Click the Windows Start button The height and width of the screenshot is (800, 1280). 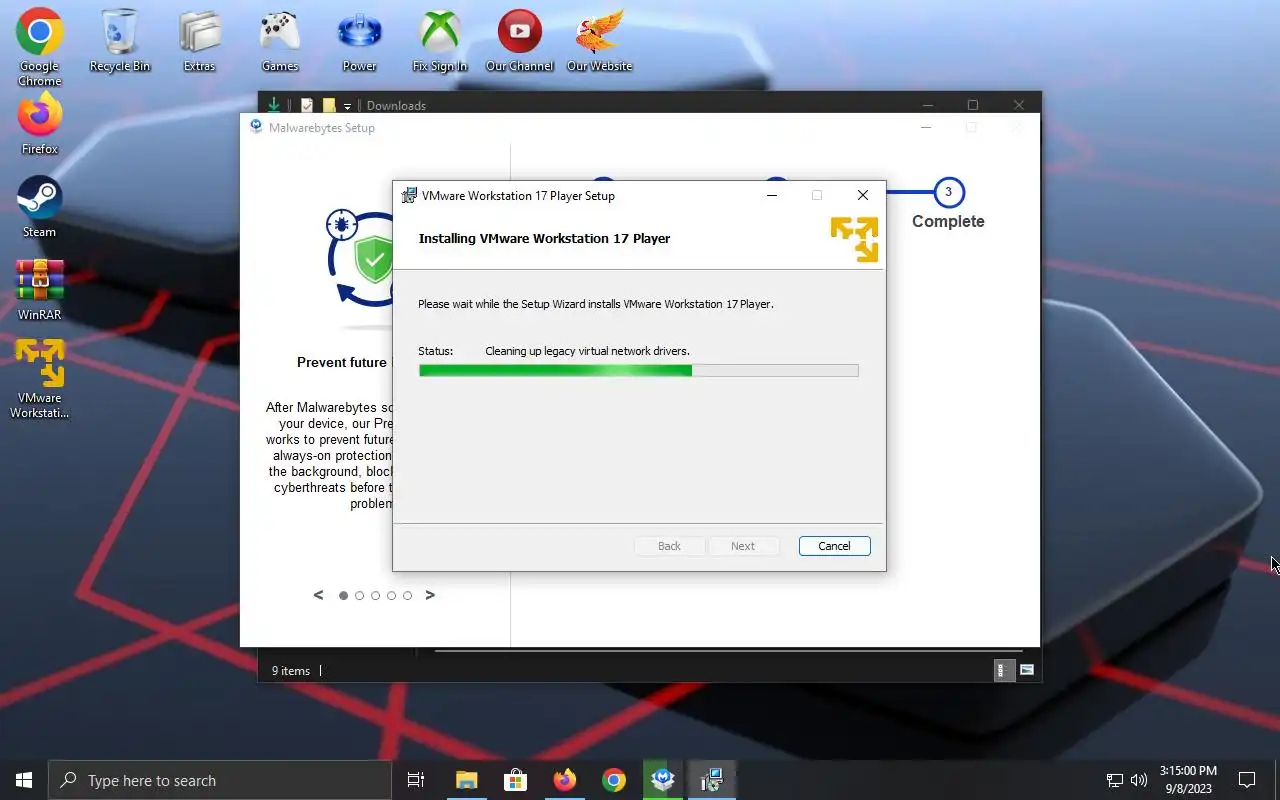click(x=24, y=780)
